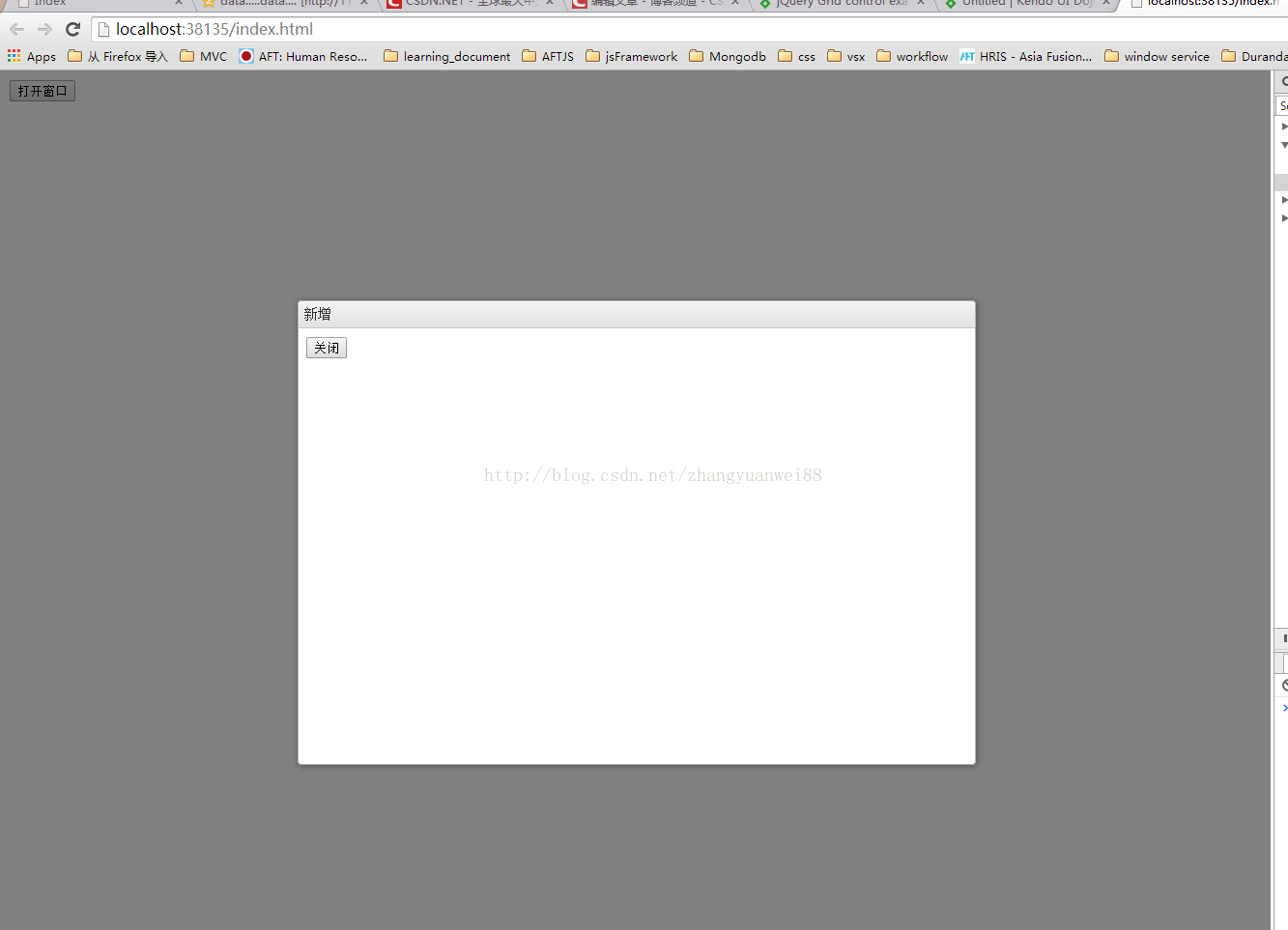Switch to the CSDN.NET browser tab
The image size is (1288, 930).
(x=469, y=4)
